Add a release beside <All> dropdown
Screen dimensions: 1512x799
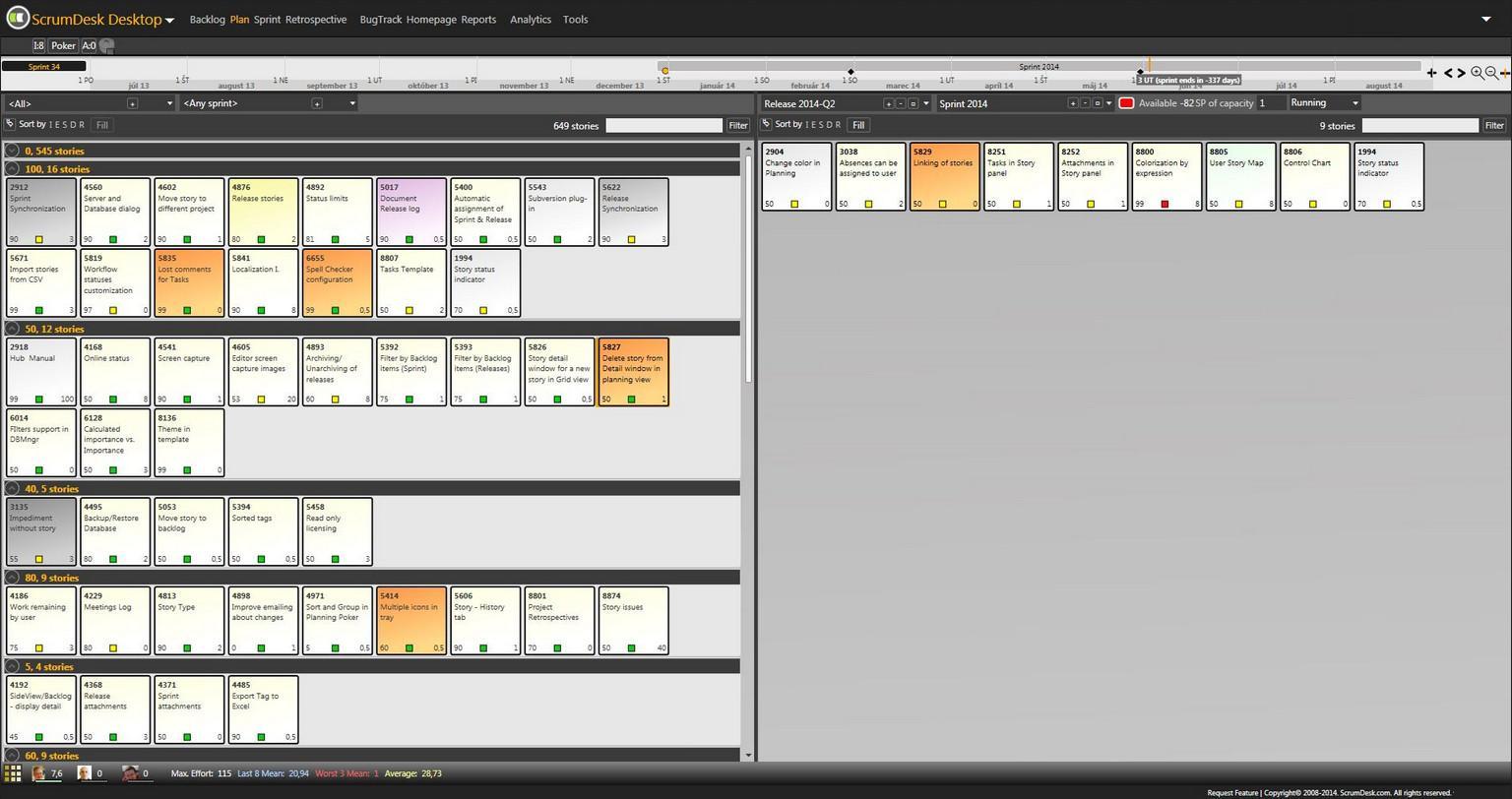tap(132, 103)
